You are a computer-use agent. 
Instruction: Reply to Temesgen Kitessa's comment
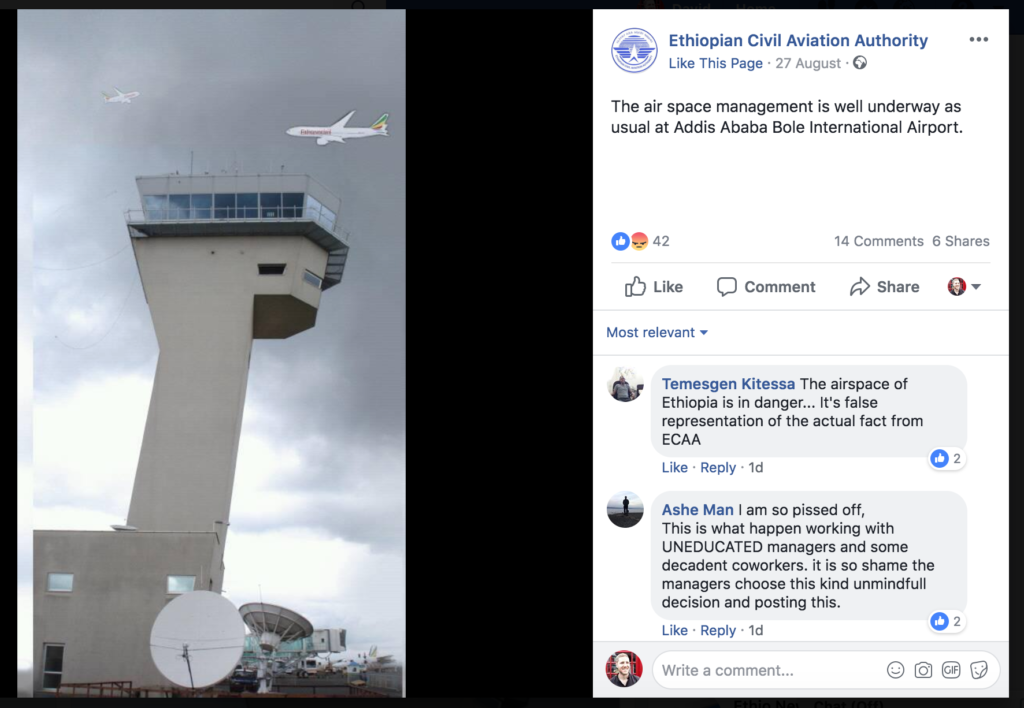click(718, 468)
